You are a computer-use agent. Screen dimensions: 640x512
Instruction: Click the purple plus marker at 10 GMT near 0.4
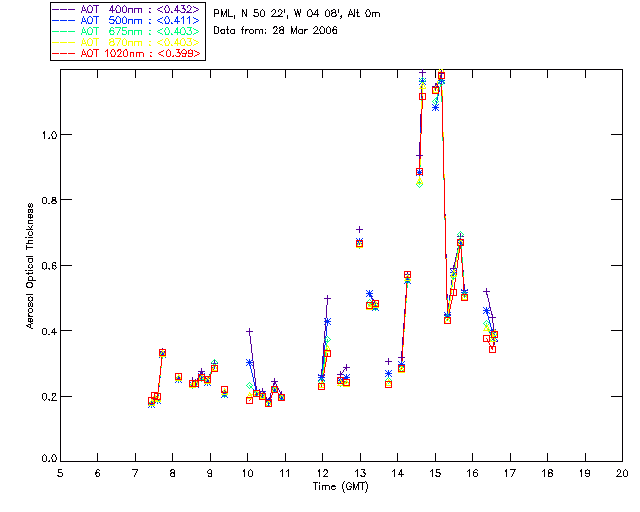click(x=249, y=331)
